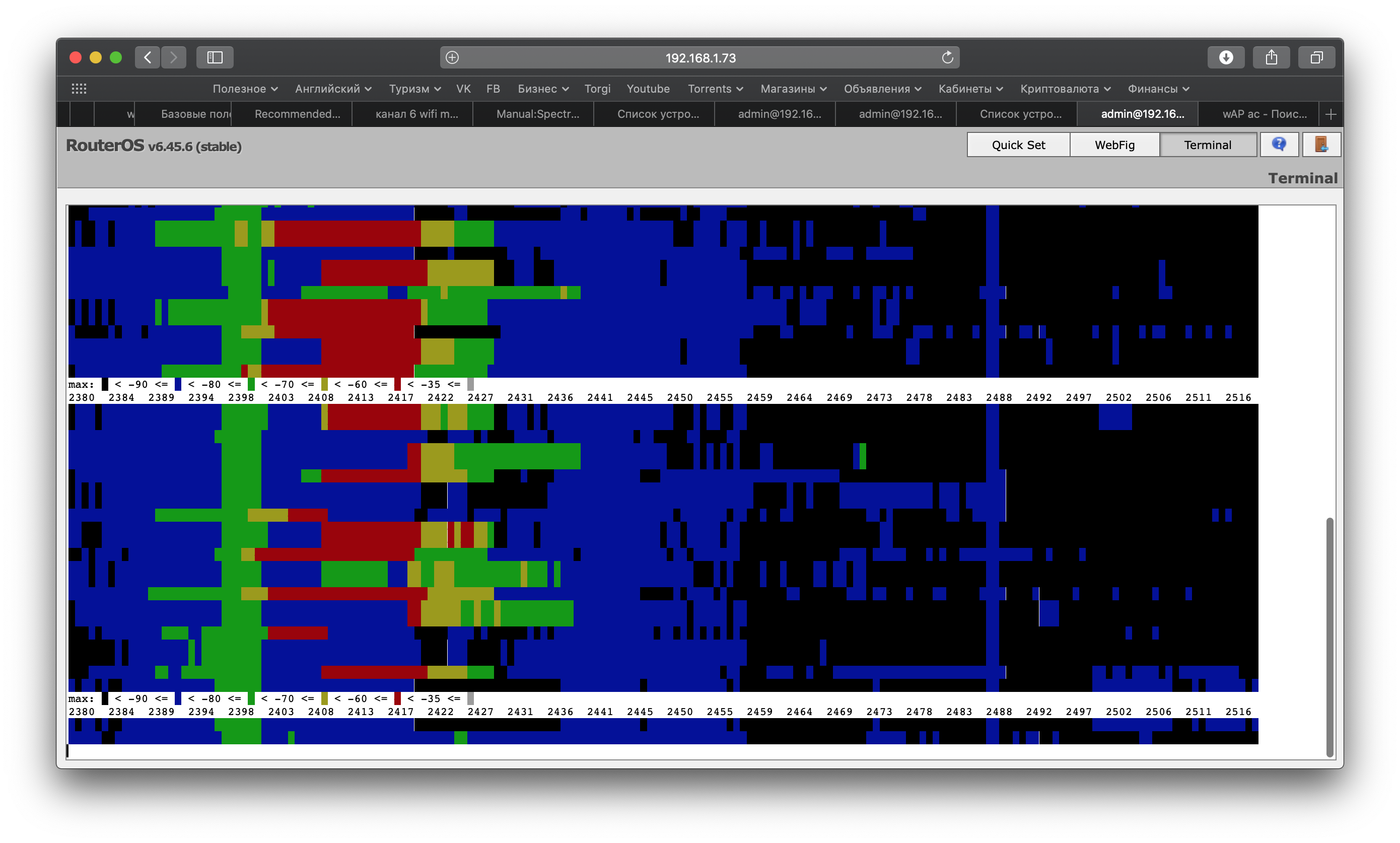Click 2380 in the upper frequency scale
This screenshot has width=1400, height=843.
(82, 398)
